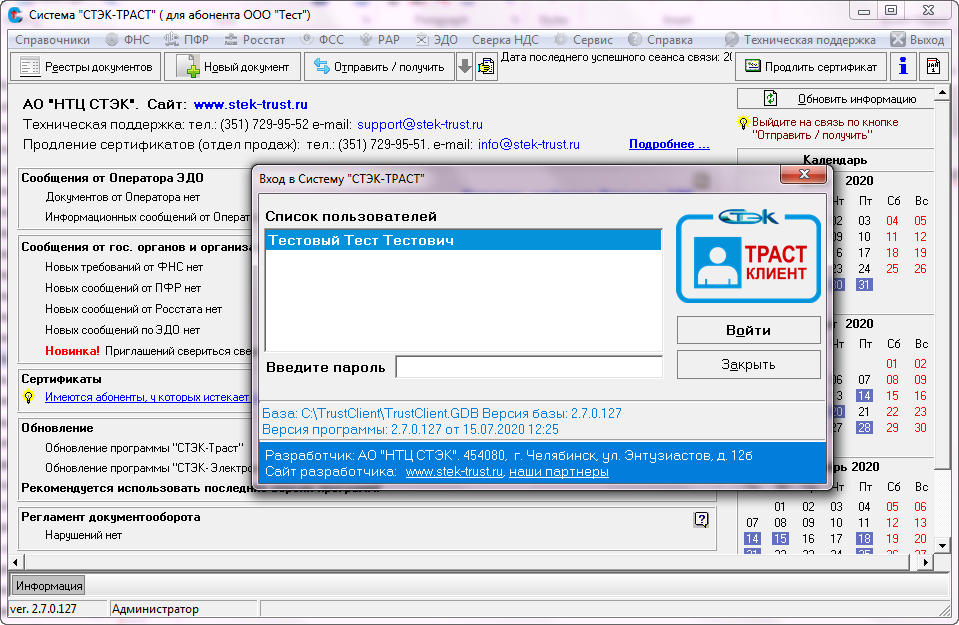Open the Росстат menu
The width and height of the screenshot is (959, 625).
[x=254, y=40]
